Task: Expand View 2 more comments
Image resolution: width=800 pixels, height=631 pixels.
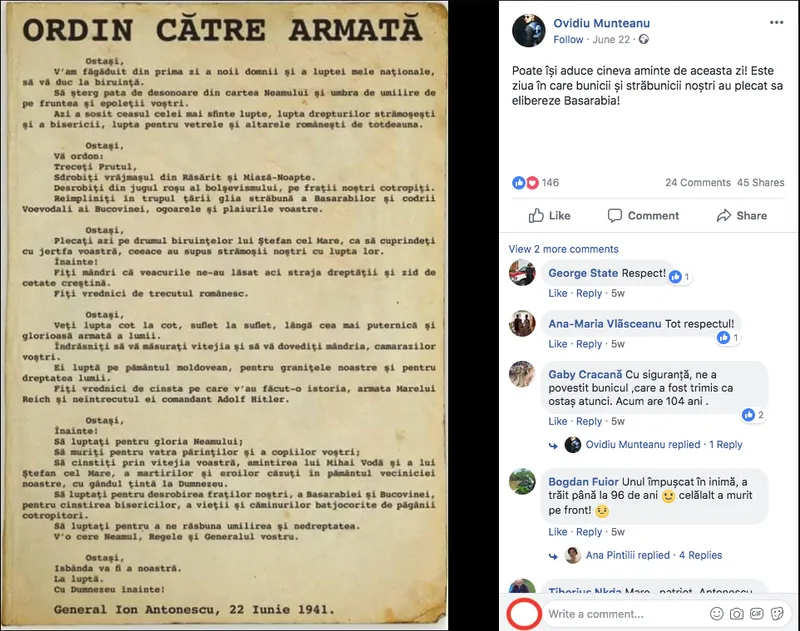Action: pos(563,249)
